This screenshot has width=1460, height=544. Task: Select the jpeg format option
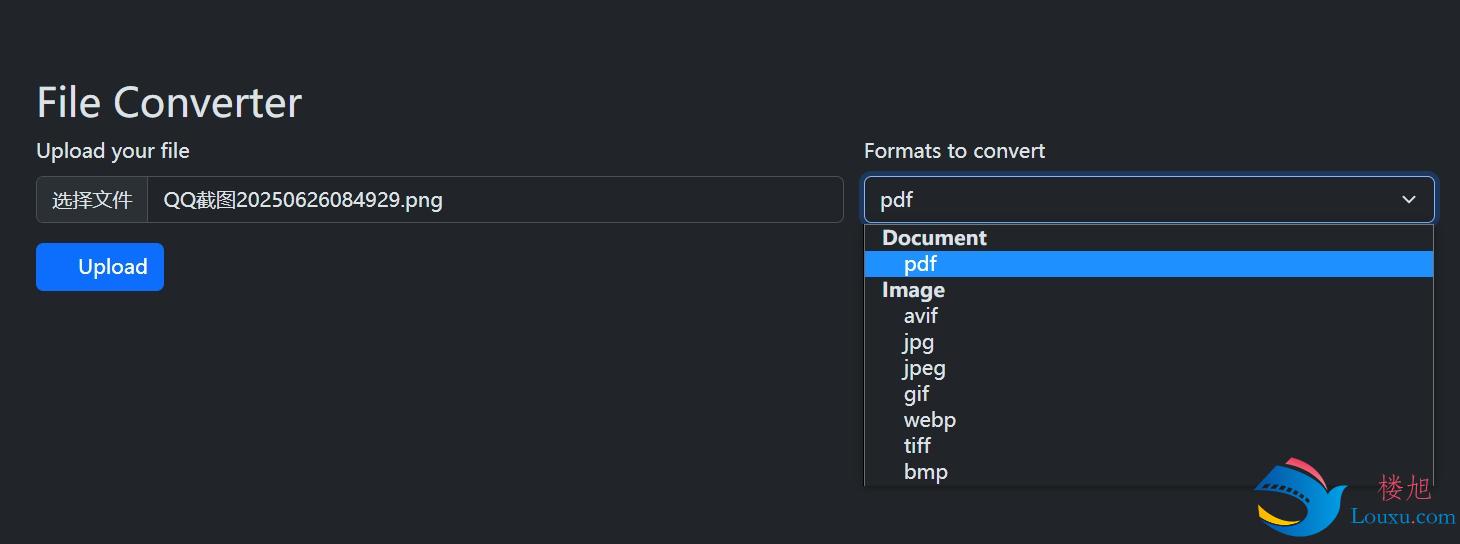1149,368
